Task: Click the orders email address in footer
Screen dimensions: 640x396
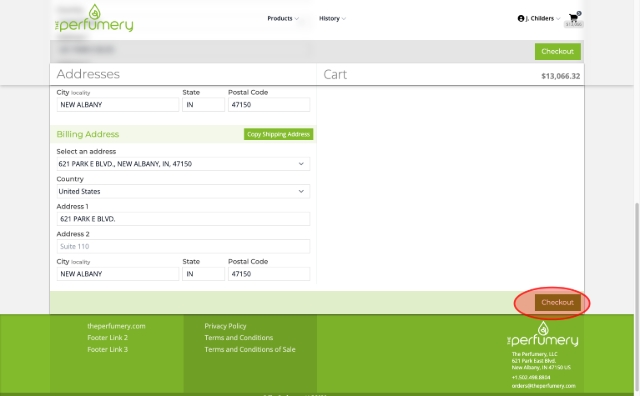Action: (x=544, y=386)
